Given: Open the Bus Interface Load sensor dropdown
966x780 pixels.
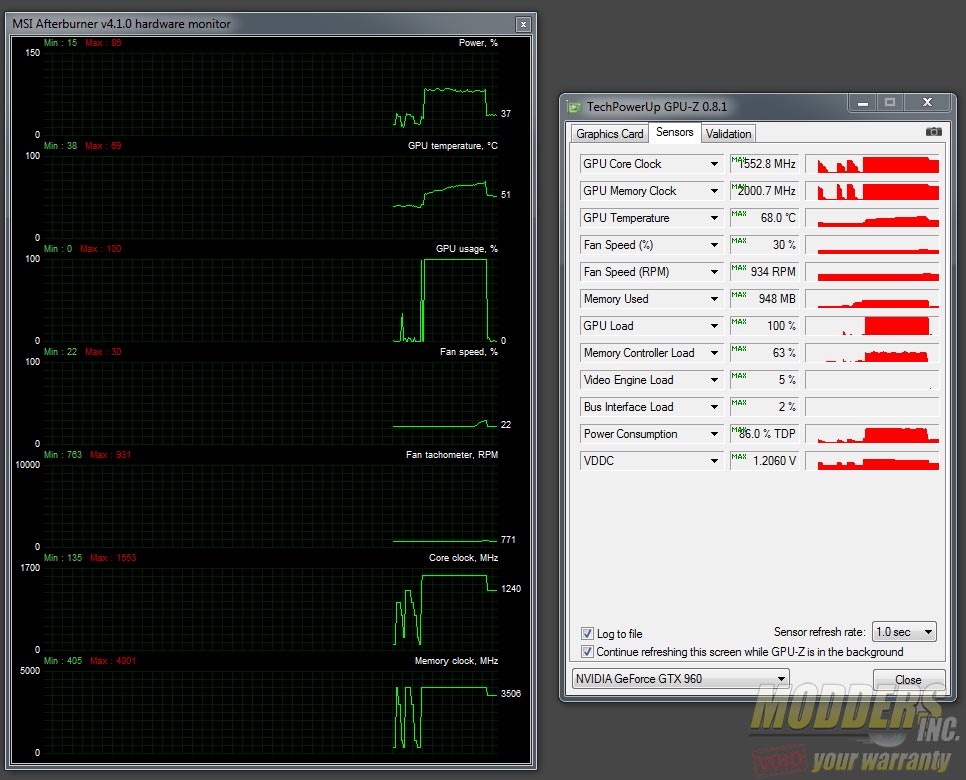Looking at the screenshot, I should (x=713, y=407).
